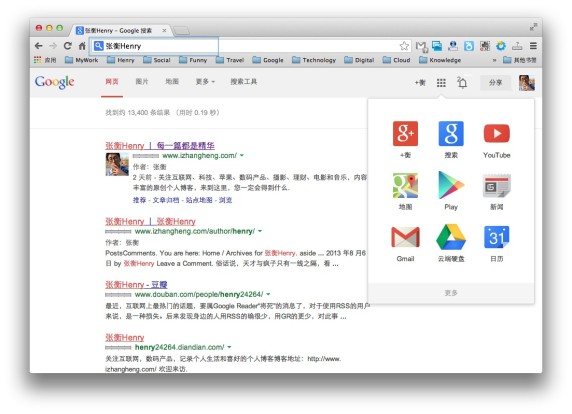Open the Henry bookmark folder
572x414 pixels.
(121, 60)
